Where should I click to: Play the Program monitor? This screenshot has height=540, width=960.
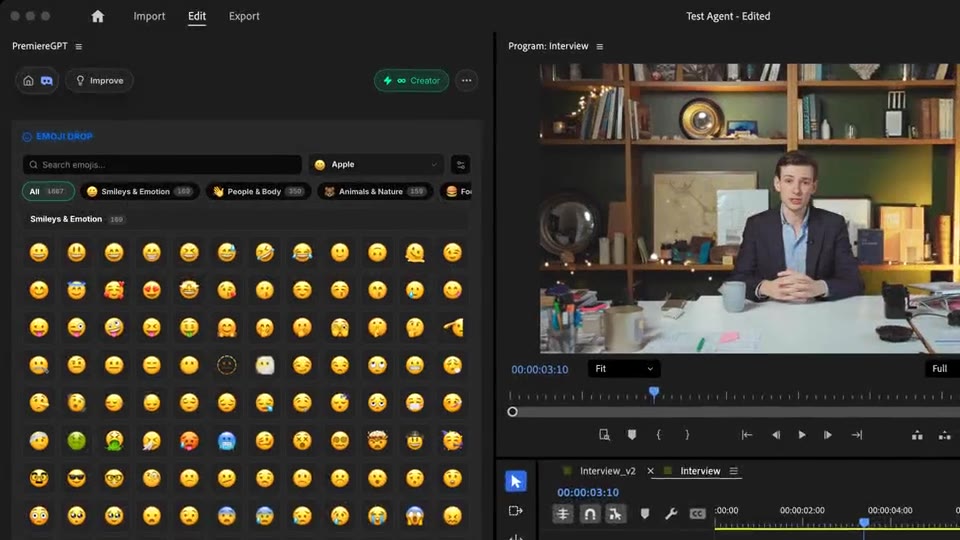[801, 435]
